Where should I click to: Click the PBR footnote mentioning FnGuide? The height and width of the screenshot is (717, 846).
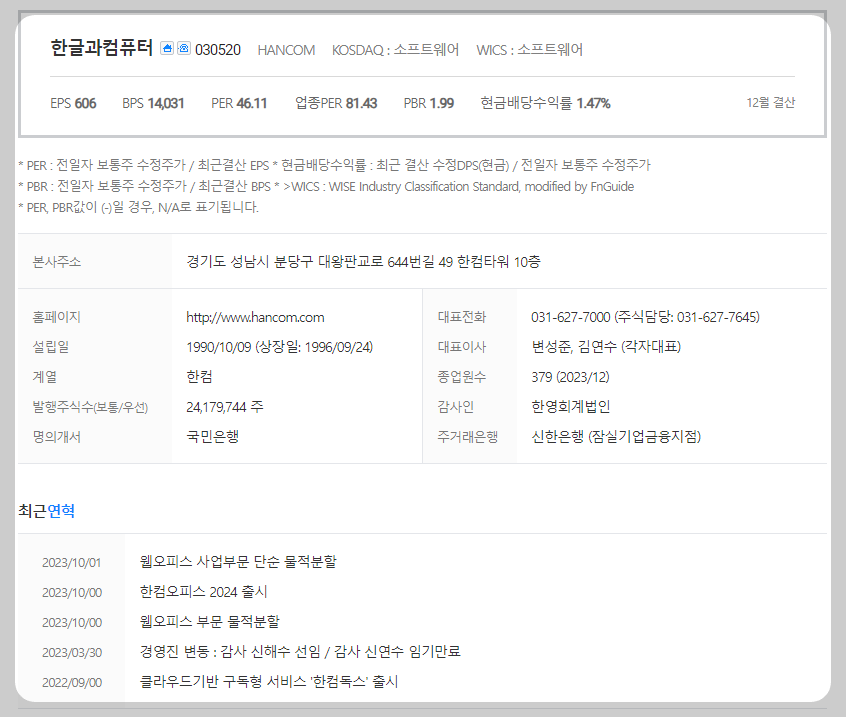pos(326,187)
